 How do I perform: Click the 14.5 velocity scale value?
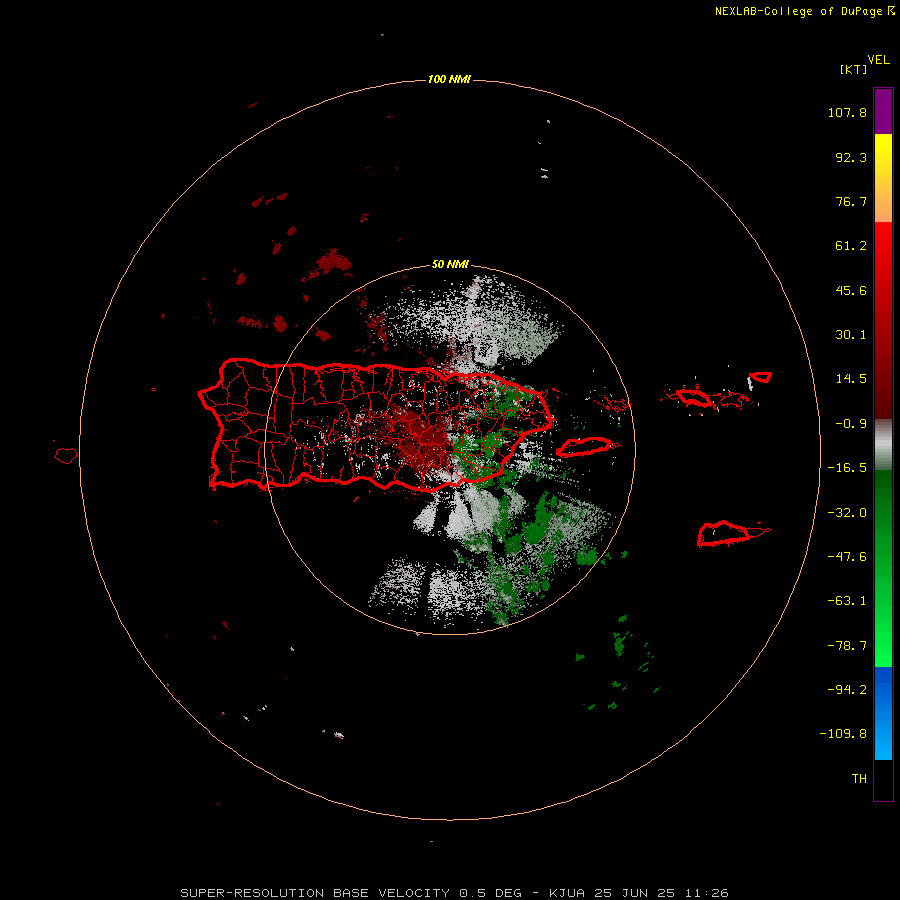(x=851, y=379)
